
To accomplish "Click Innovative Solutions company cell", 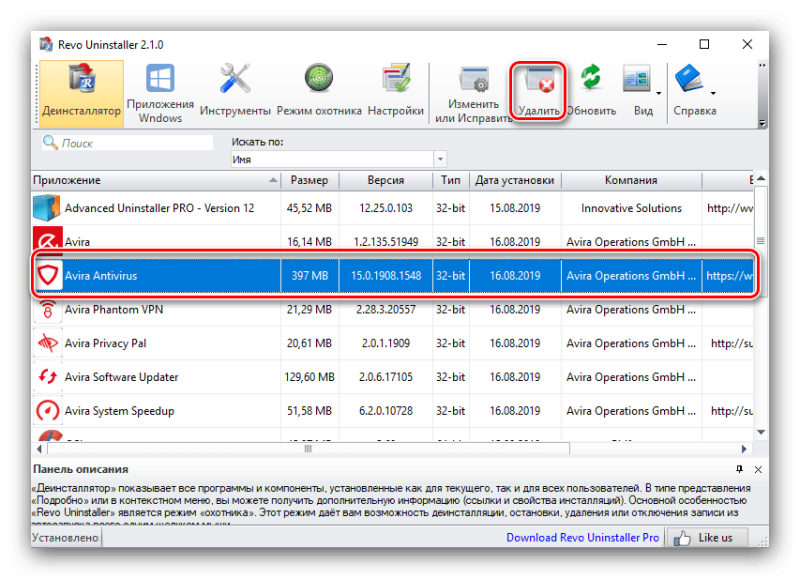I will 631,208.
